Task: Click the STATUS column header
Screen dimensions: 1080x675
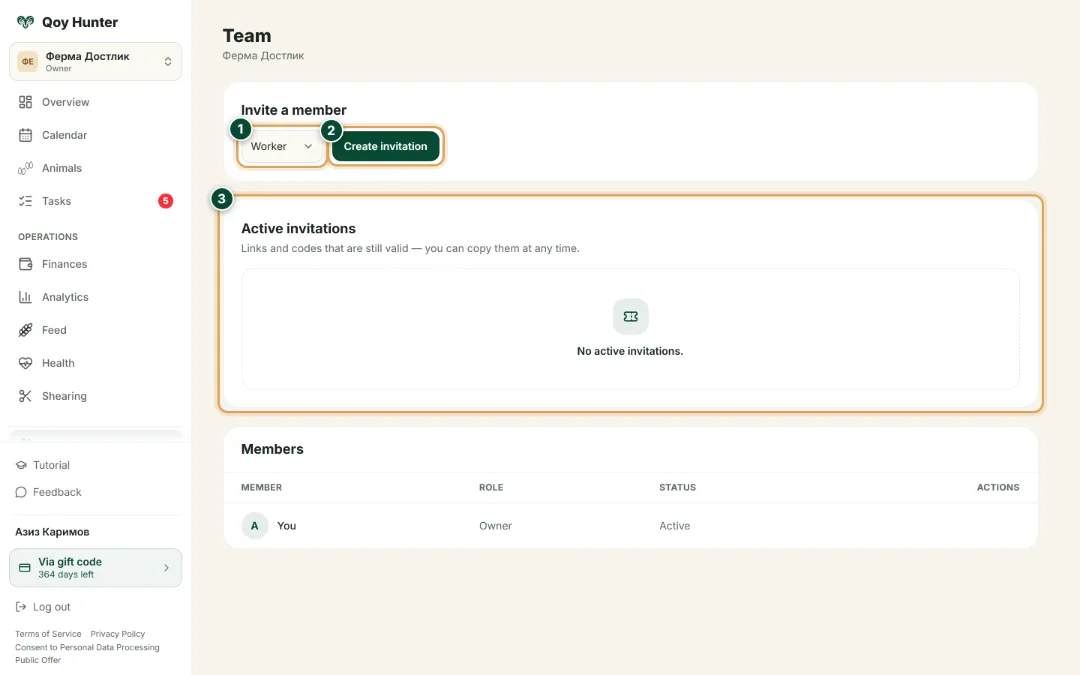Action: [x=677, y=487]
